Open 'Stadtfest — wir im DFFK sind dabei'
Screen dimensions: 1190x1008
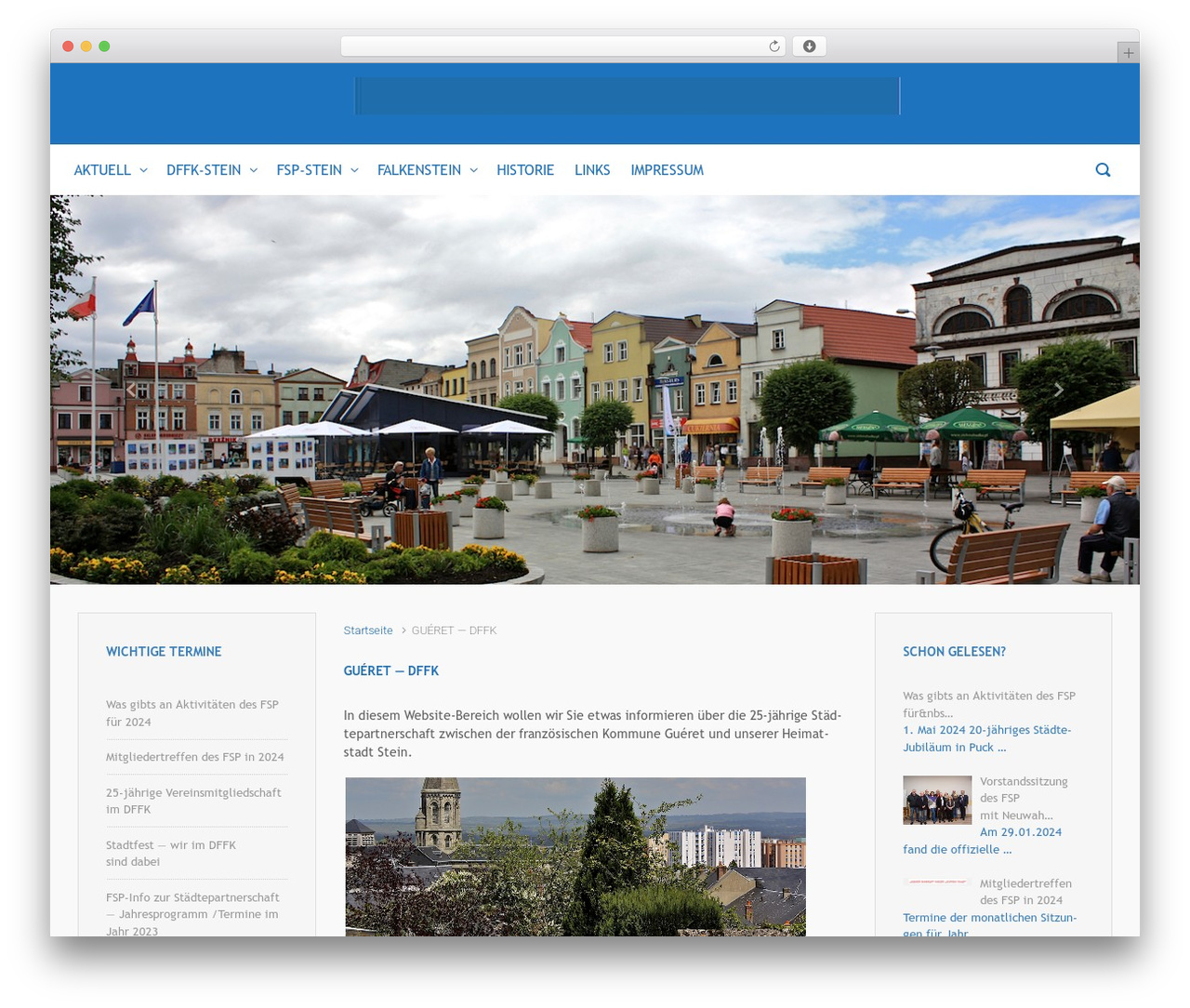171,854
